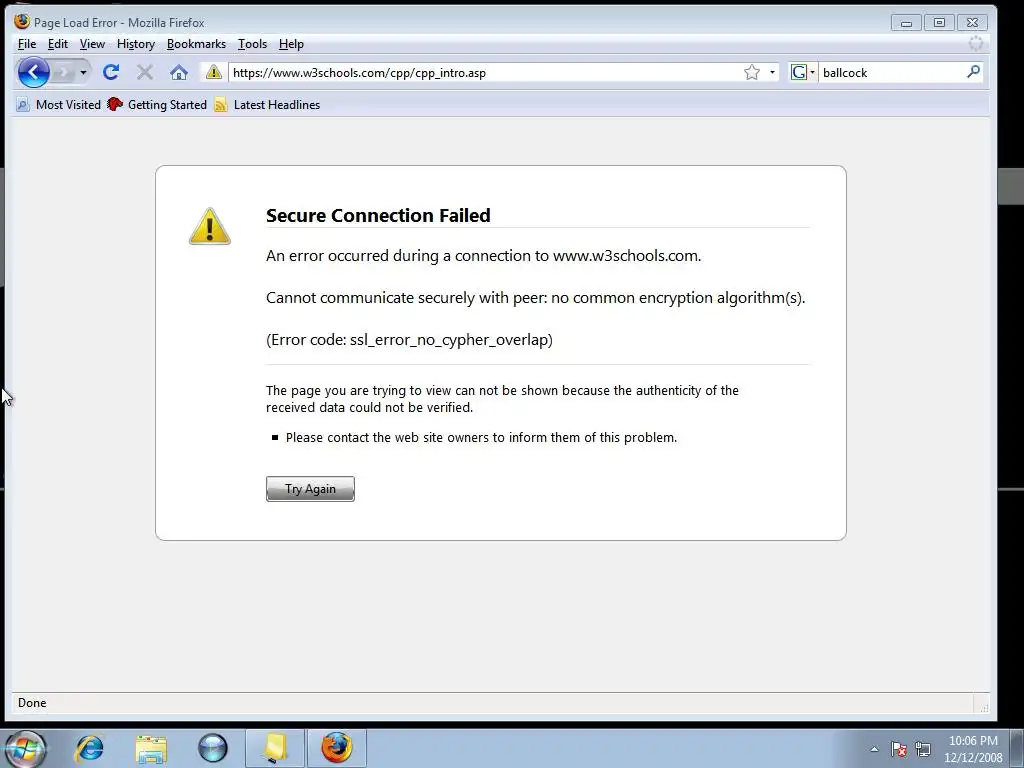Click the Try Again button
This screenshot has width=1024, height=768.
coord(310,488)
